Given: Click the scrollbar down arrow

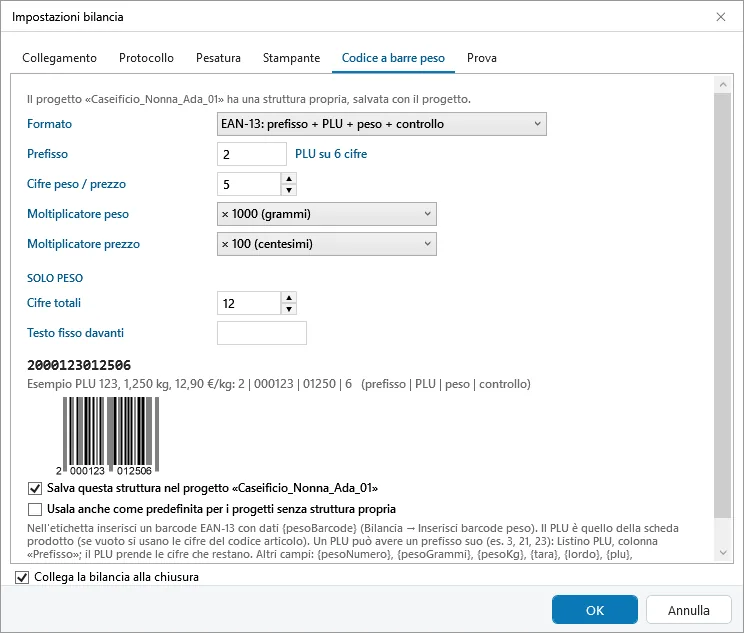Looking at the screenshot, I should point(723,552).
